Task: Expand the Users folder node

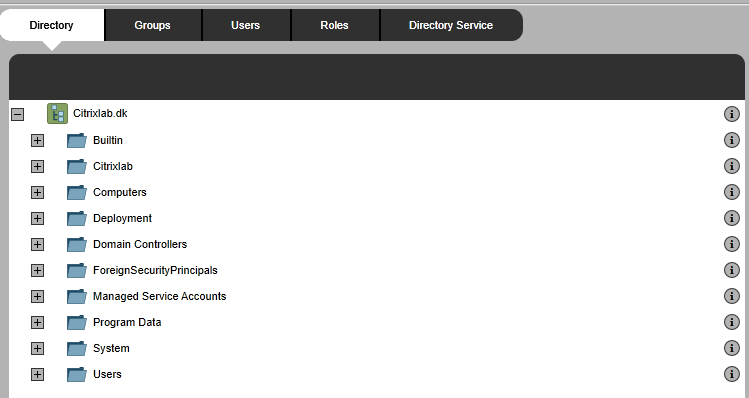Action: (x=37, y=375)
